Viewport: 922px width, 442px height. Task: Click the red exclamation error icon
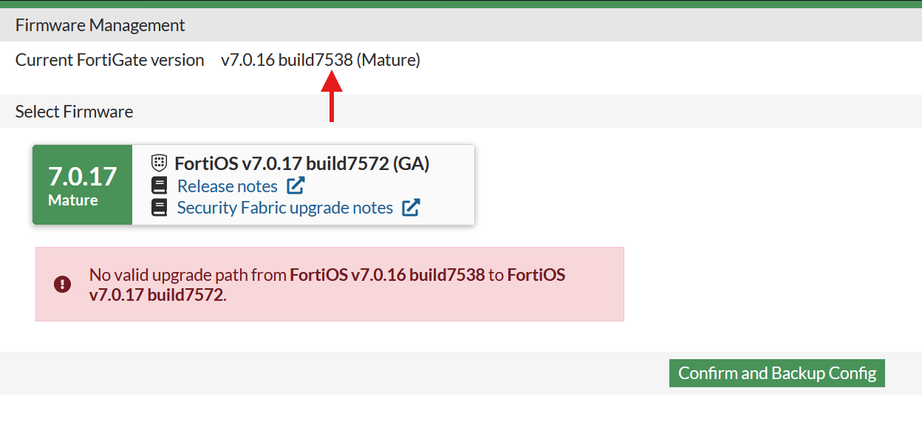(62, 284)
